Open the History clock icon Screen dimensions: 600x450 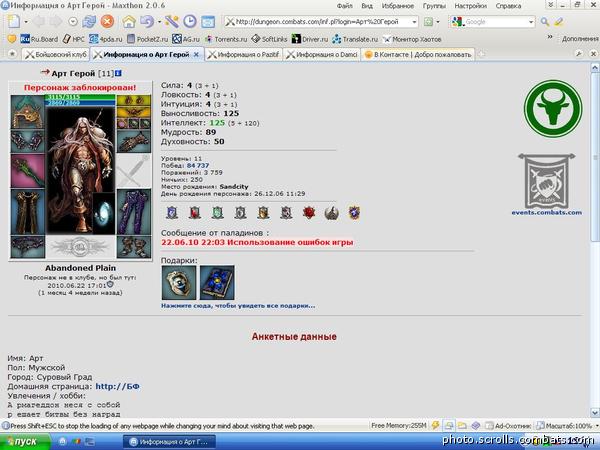pyautogui.click(x=190, y=21)
